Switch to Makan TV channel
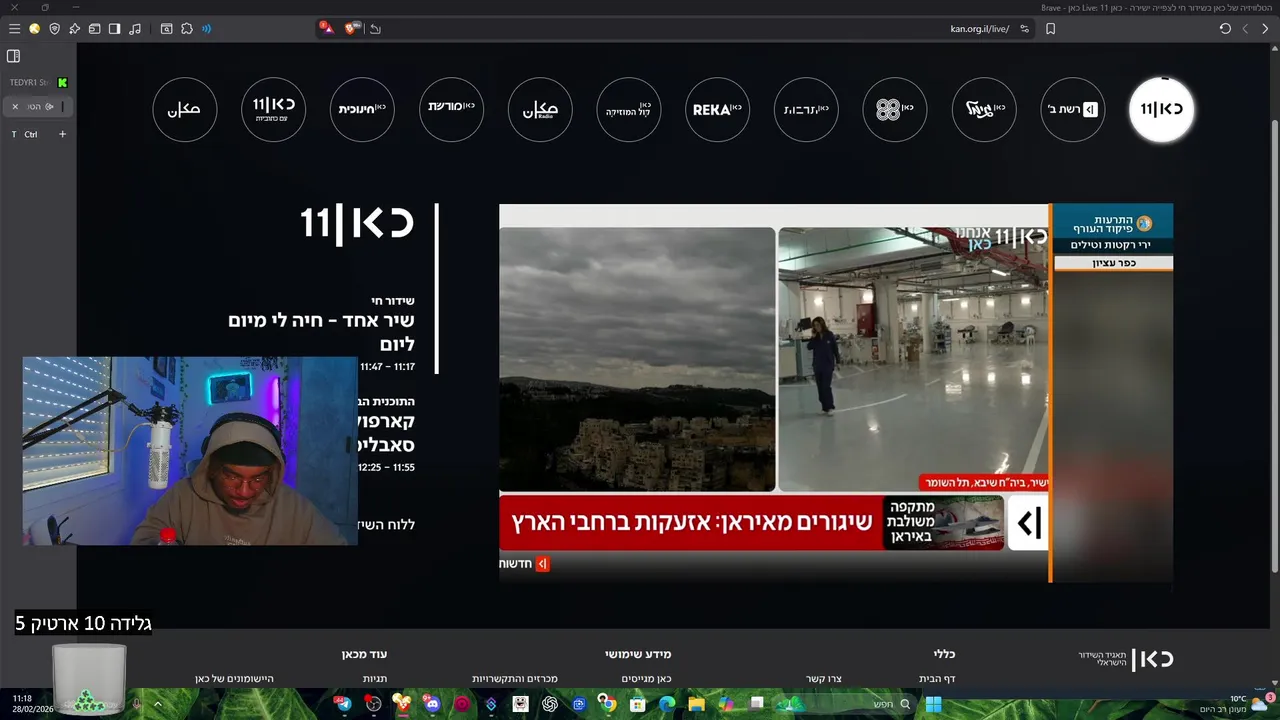 [185, 109]
